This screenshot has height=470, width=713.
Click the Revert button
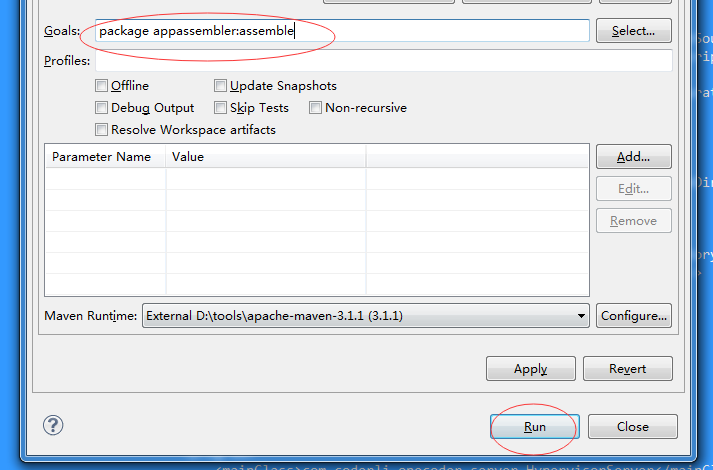pyautogui.click(x=627, y=369)
